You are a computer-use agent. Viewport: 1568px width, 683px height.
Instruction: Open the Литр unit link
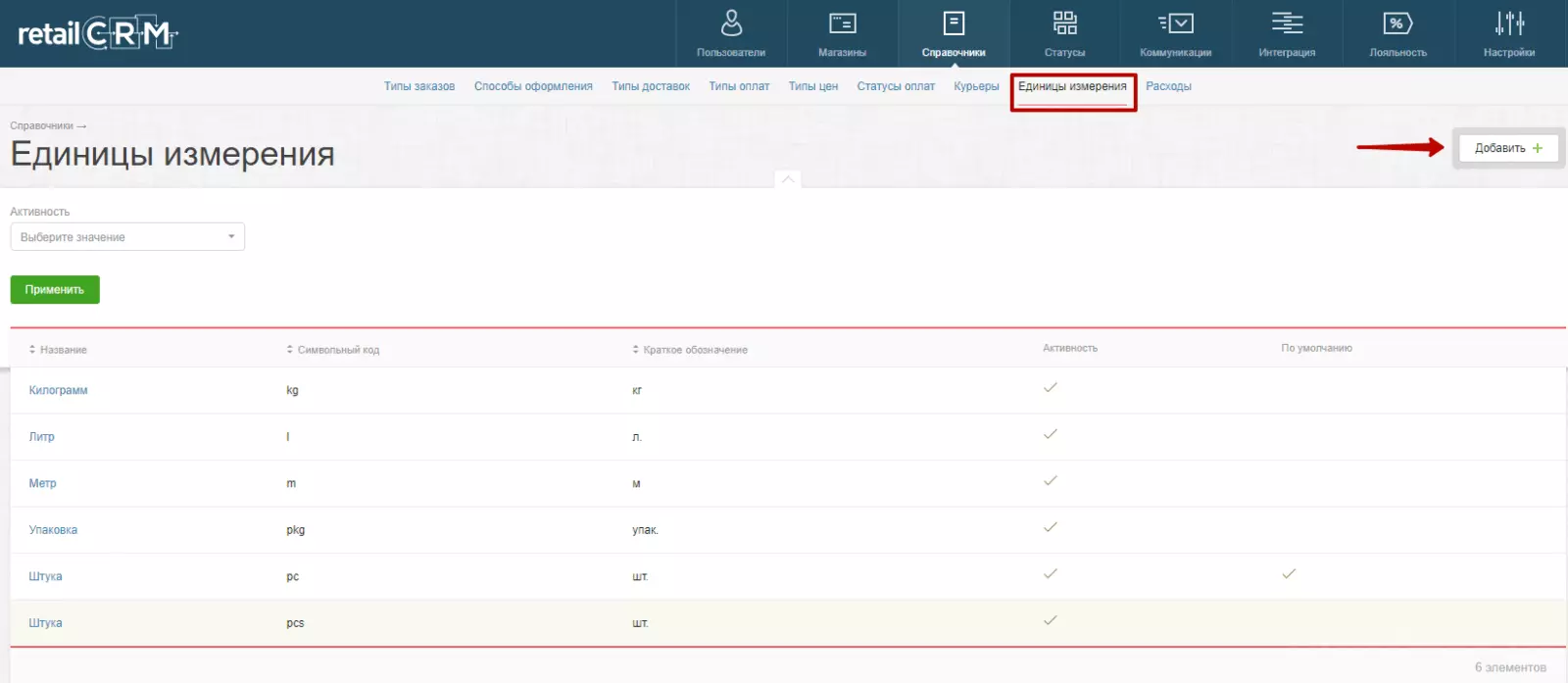(41, 437)
